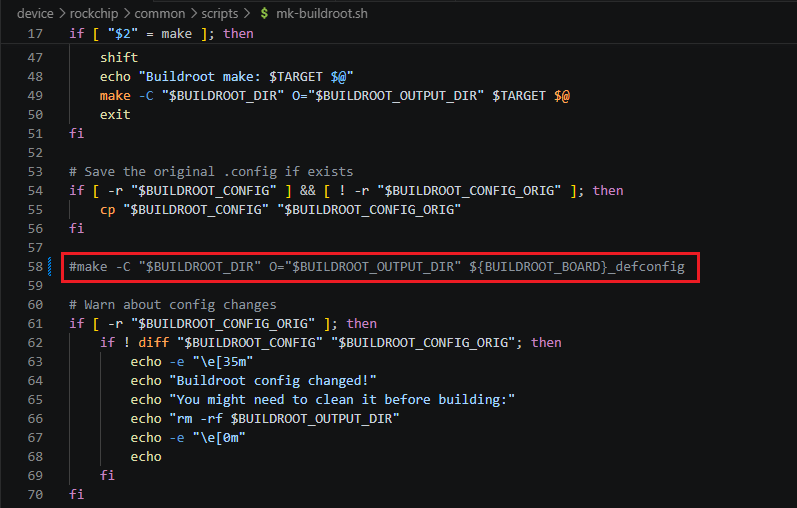The width and height of the screenshot is (797, 508).
Task: Expand breadcrumb chevron after 'common'
Action: pyautogui.click(x=194, y=13)
